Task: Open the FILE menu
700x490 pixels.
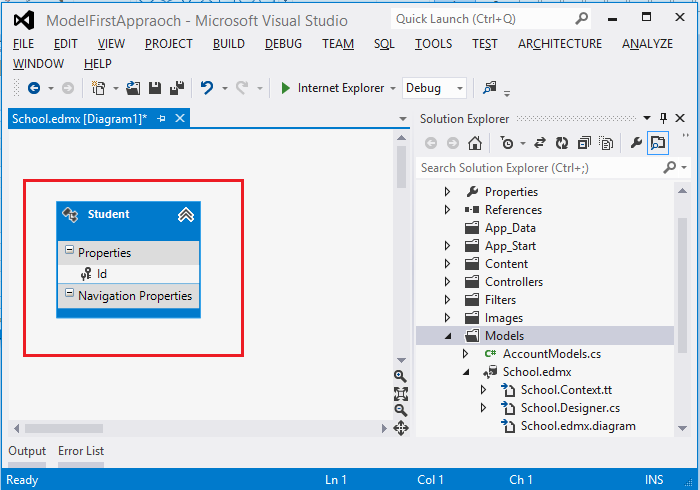Action: (x=23, y=44)
